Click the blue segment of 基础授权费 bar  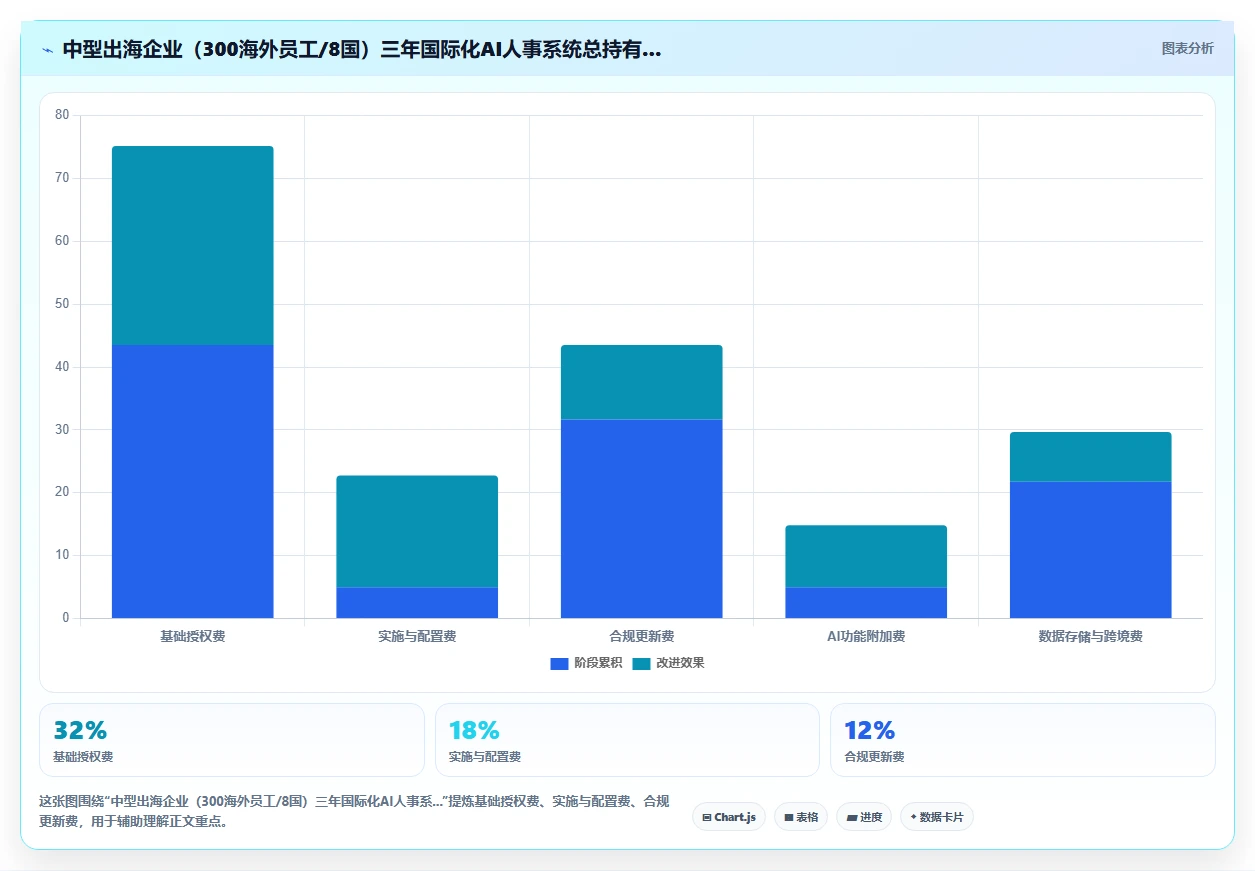point(192,481)
